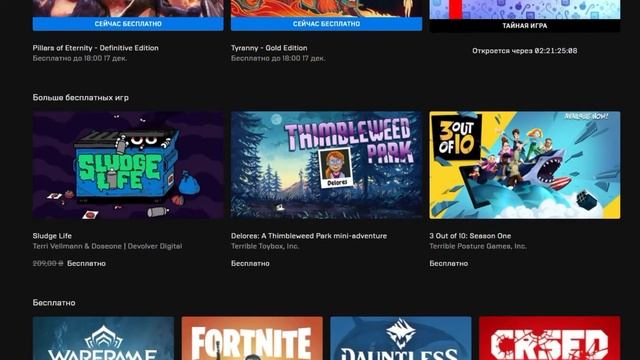Click the Tyranny cover artwork

327,8
